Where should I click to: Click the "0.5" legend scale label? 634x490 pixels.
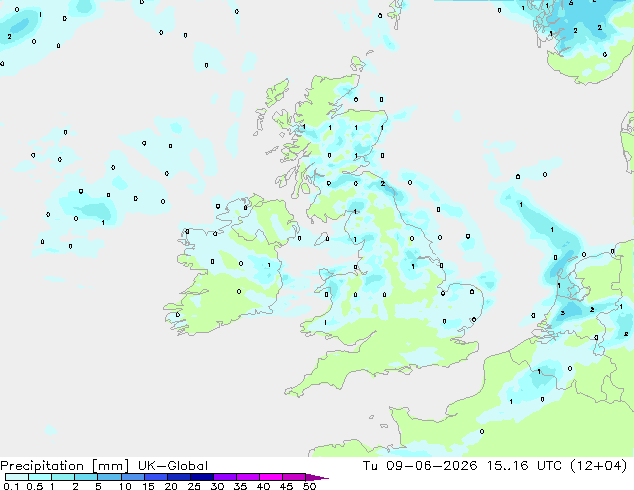pos(35,486)
